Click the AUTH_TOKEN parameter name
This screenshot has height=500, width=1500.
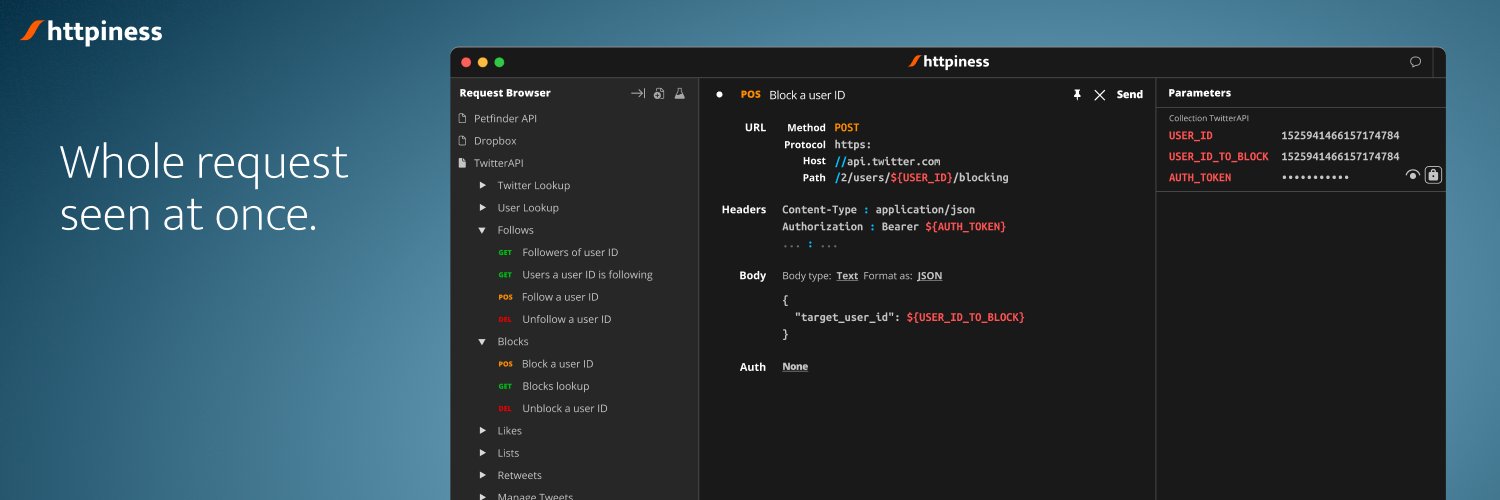tap(1200, 178)
